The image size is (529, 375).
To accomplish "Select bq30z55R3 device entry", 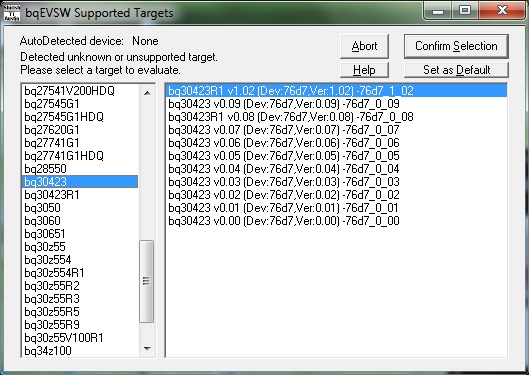I will pyautogui.click(x=80, y=299).
